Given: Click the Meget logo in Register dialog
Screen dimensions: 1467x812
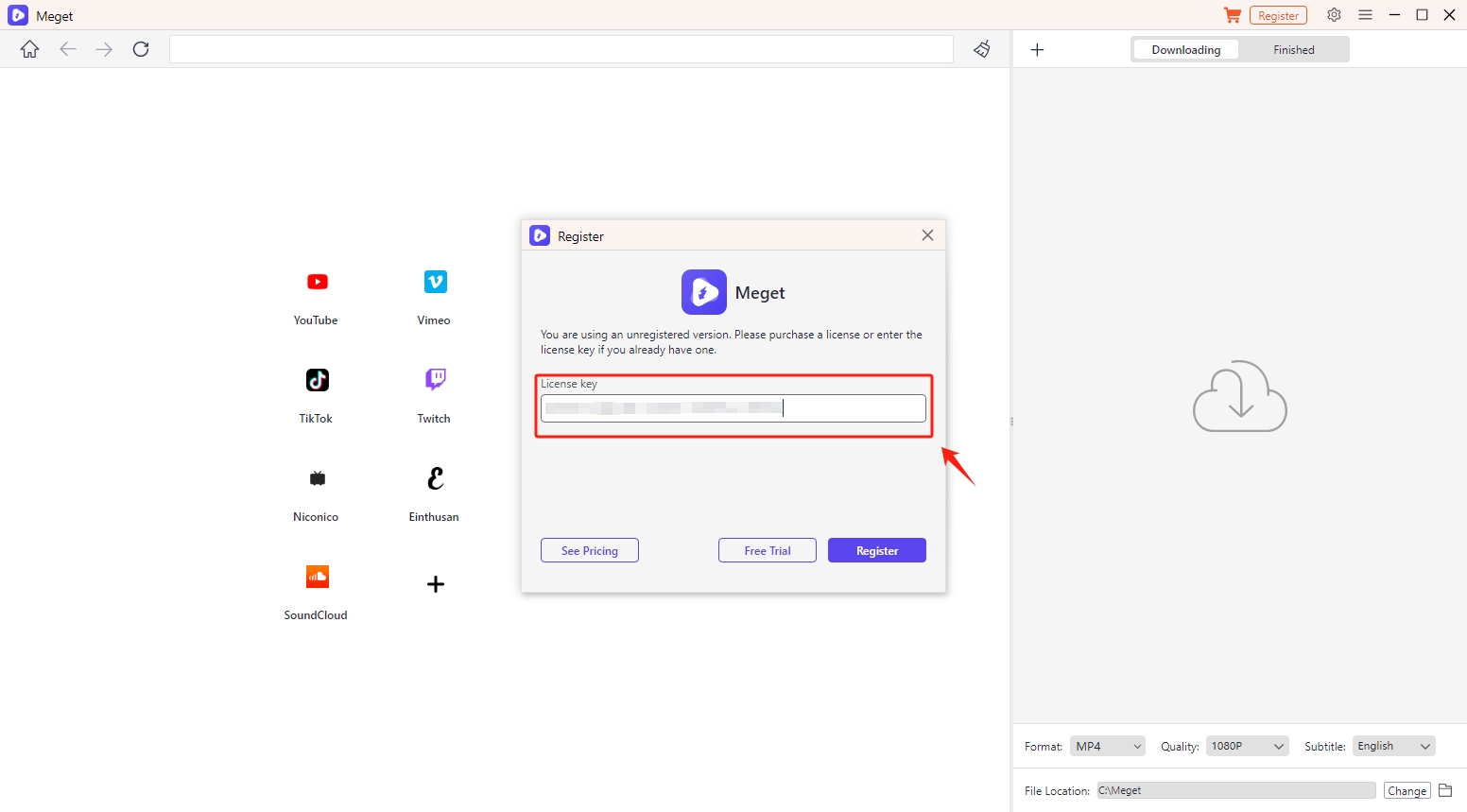Looking at the screenshot, I should click(x=704, y=292).
